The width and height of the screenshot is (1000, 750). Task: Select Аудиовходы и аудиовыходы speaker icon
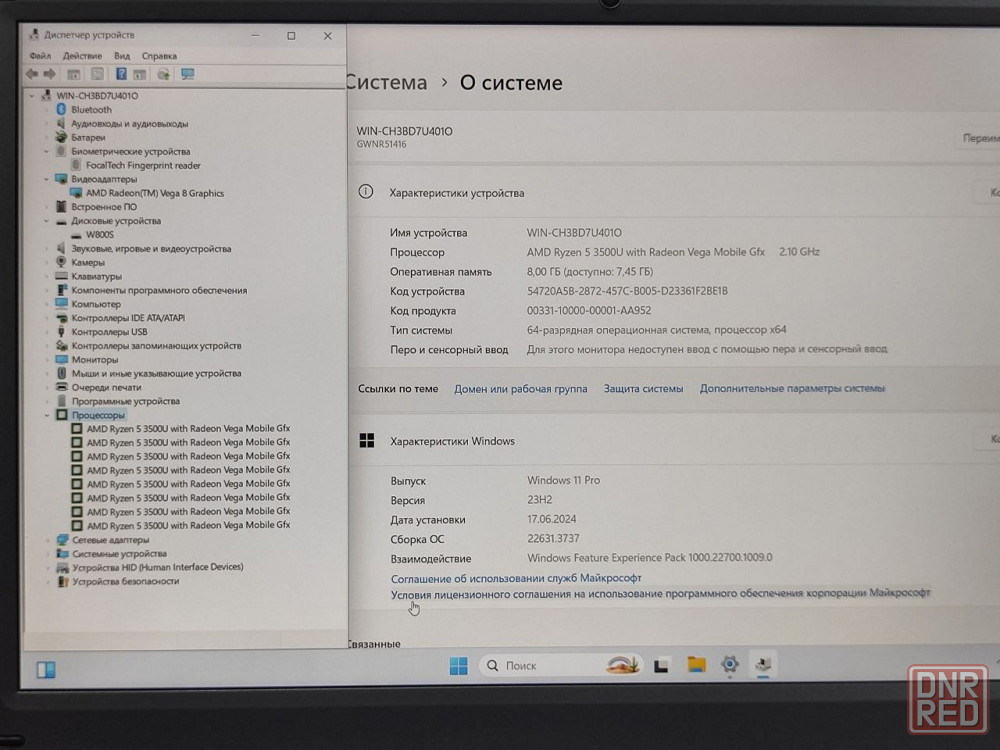pyautogui.click(x=61, y=123)
